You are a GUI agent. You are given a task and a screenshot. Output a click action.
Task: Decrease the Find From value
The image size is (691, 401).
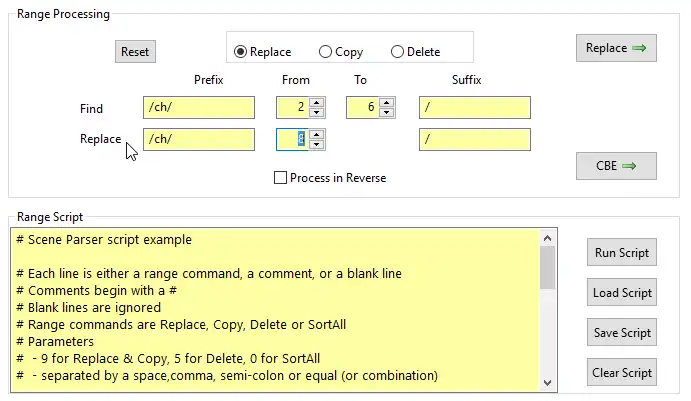(317, 113)
